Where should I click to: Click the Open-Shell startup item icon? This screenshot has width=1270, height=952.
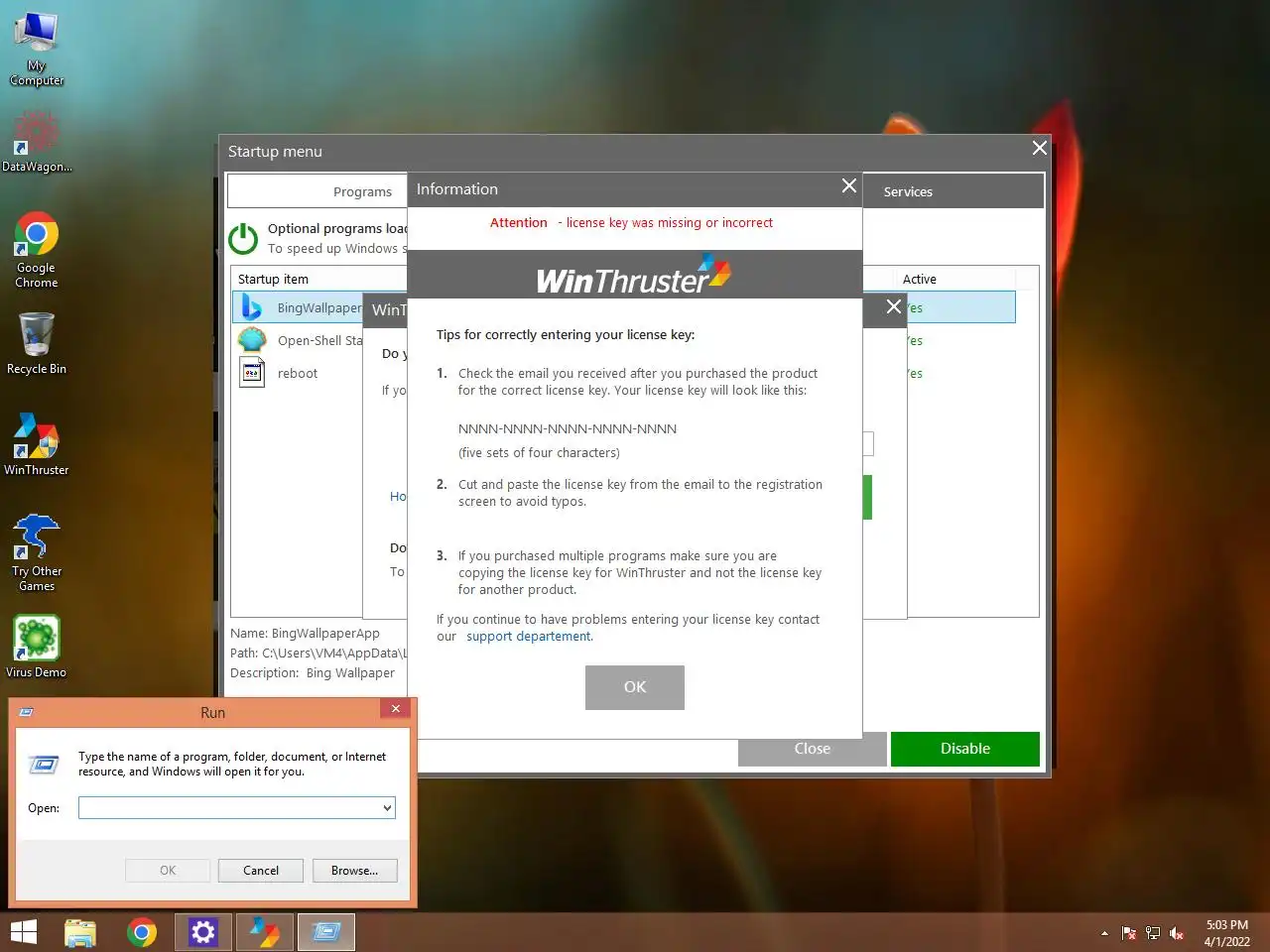[x=252, y=340]
